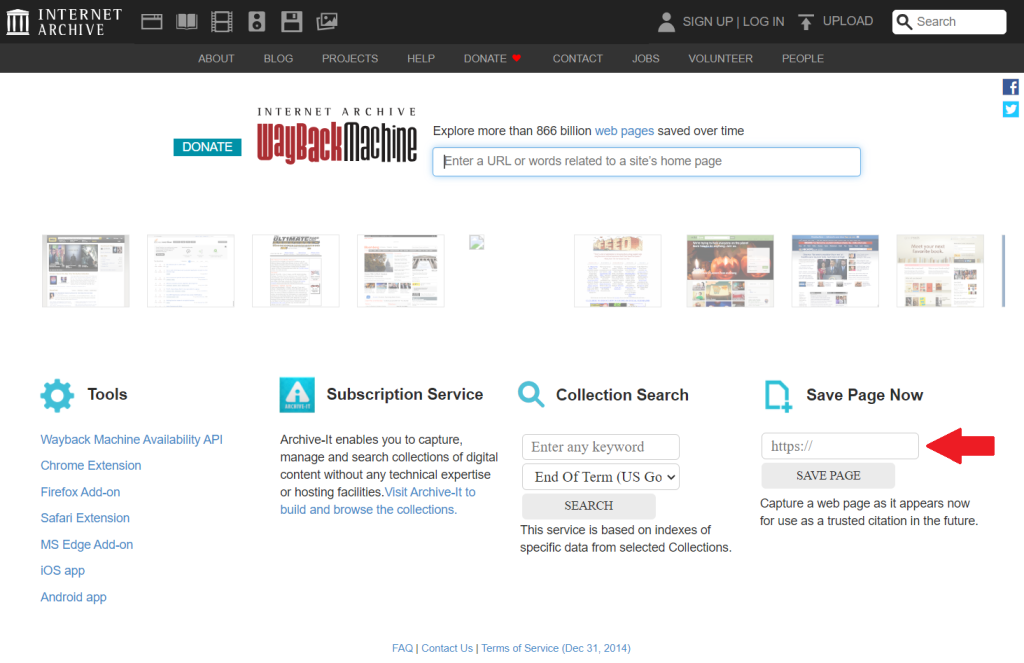Open the Video film-strip icon
Screen dimensions: 1024x663
pyautogui.click(x=222, y=22)
